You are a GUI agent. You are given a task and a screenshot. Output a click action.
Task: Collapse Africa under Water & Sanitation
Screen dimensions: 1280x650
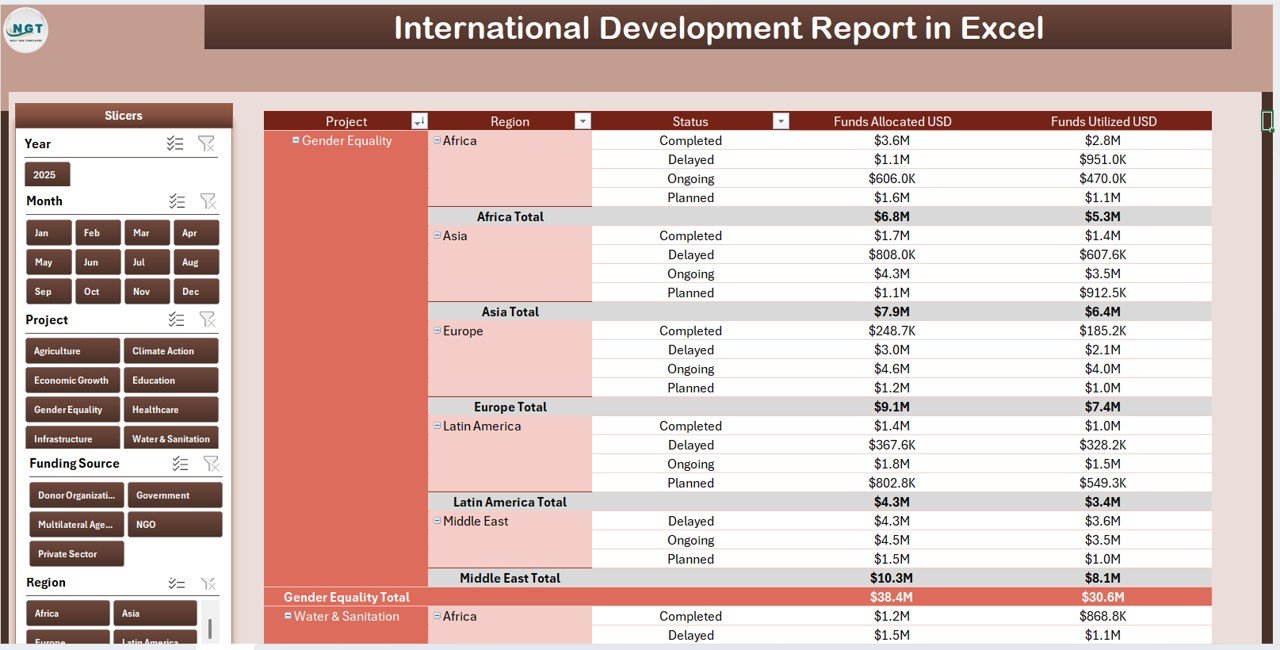[x=437, y=616]
